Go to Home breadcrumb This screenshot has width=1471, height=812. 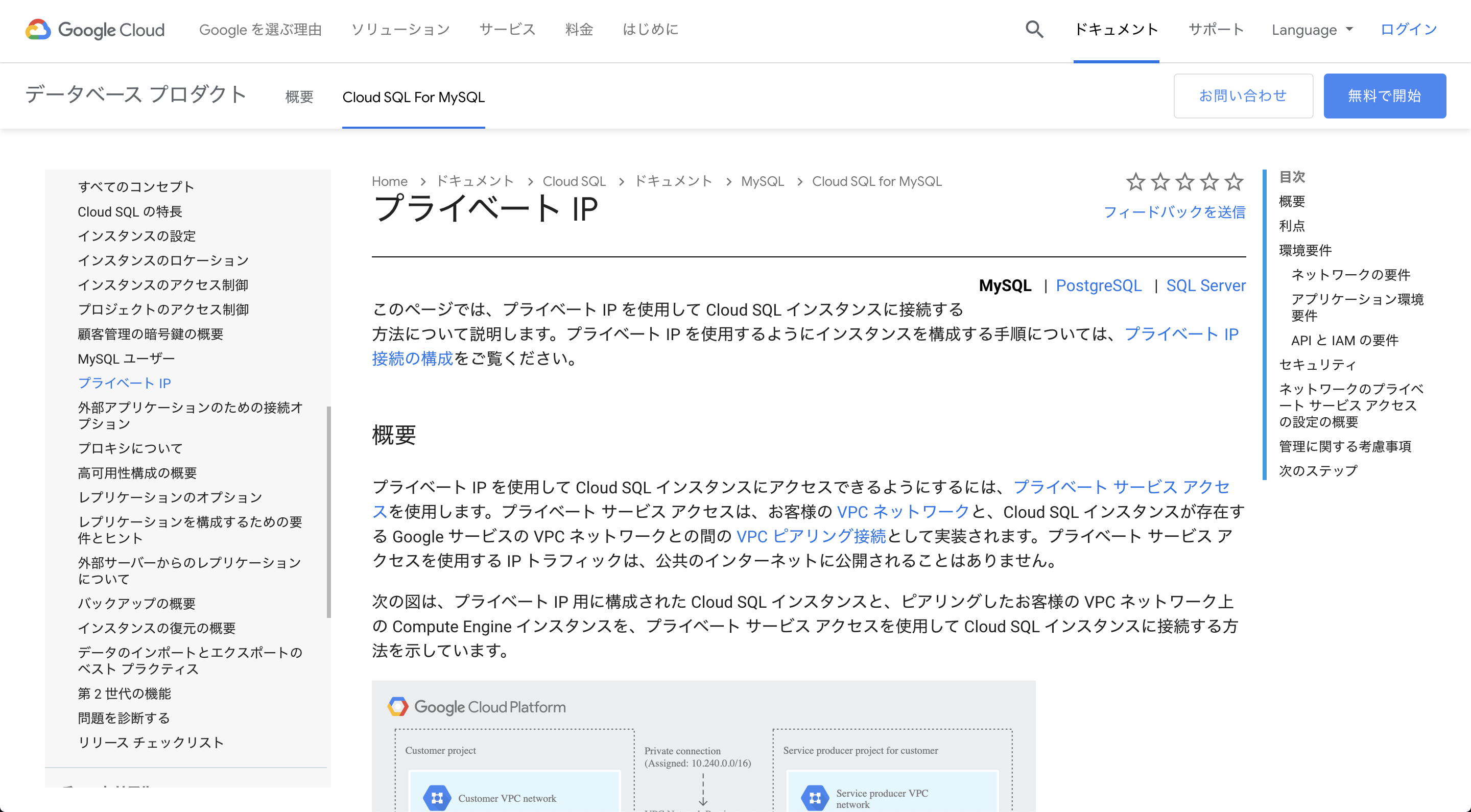point(389,181)
